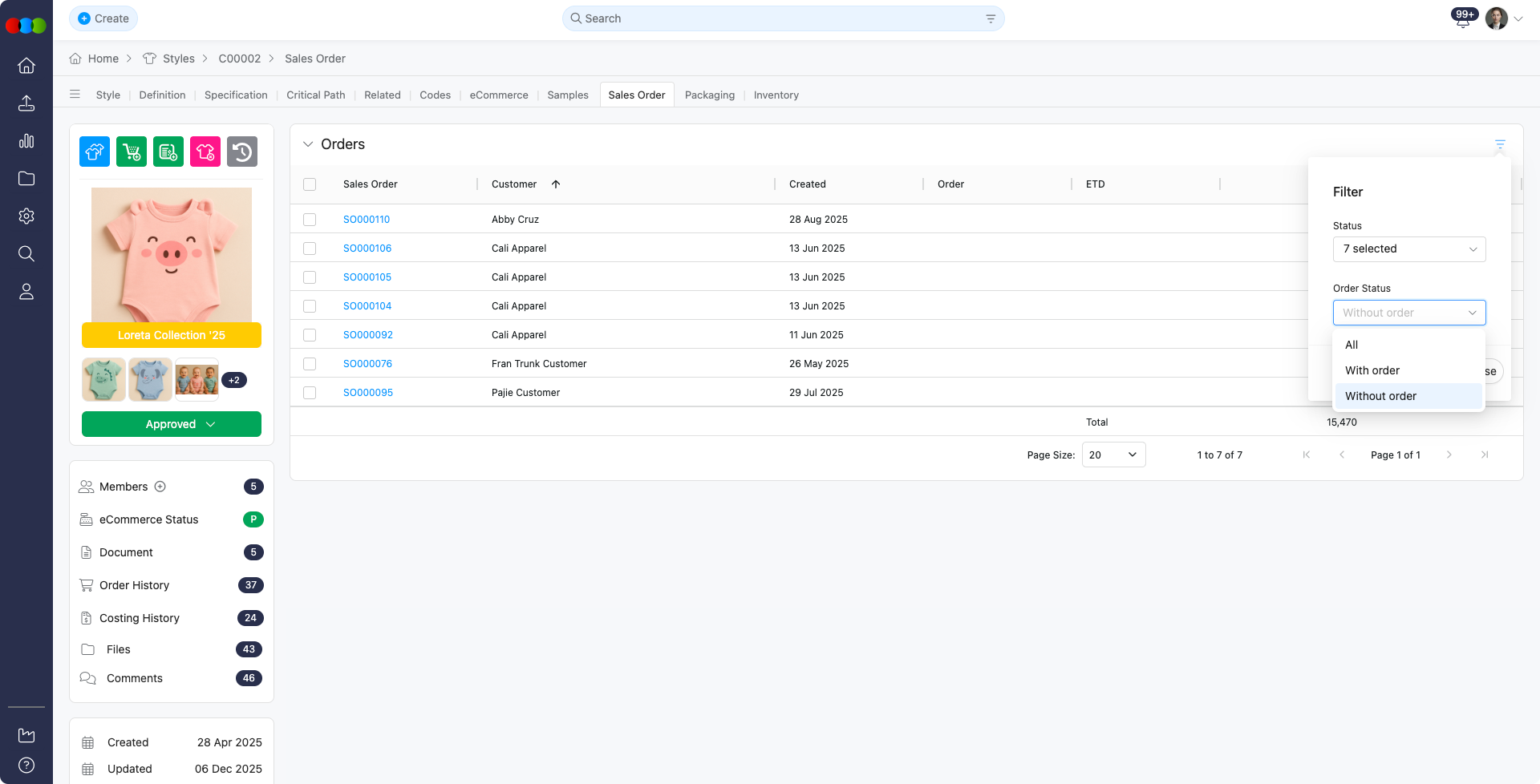
Task: Open the Orders filter icon
Action: [1500, 144]
